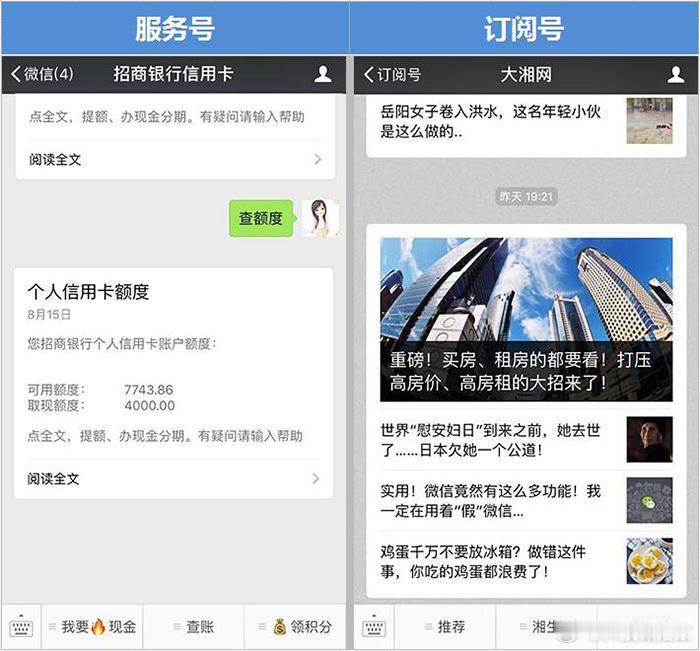
Task: Expand chevron of the top 阅读全文 row
Action: coord(317,159)
